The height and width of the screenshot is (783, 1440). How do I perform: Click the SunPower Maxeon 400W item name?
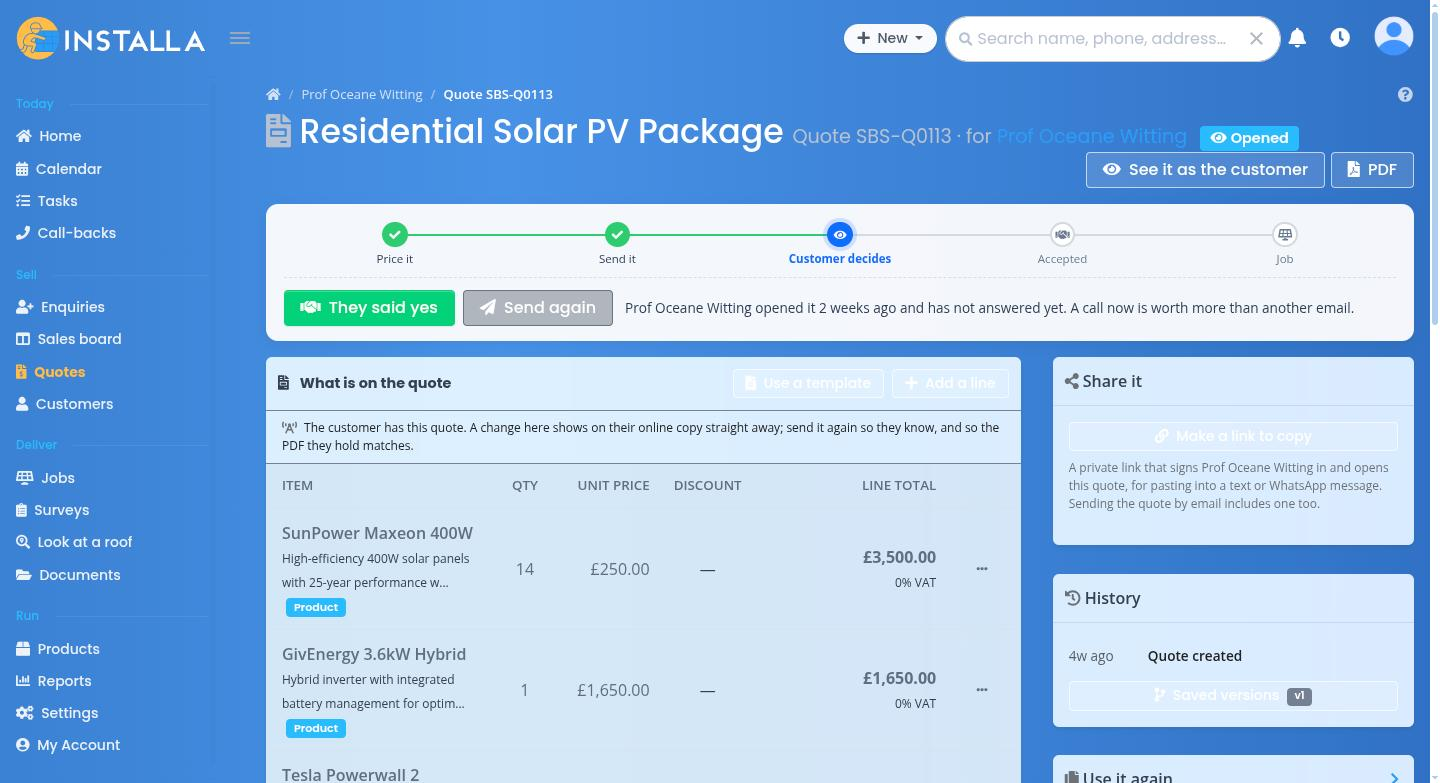pos(377,533)
